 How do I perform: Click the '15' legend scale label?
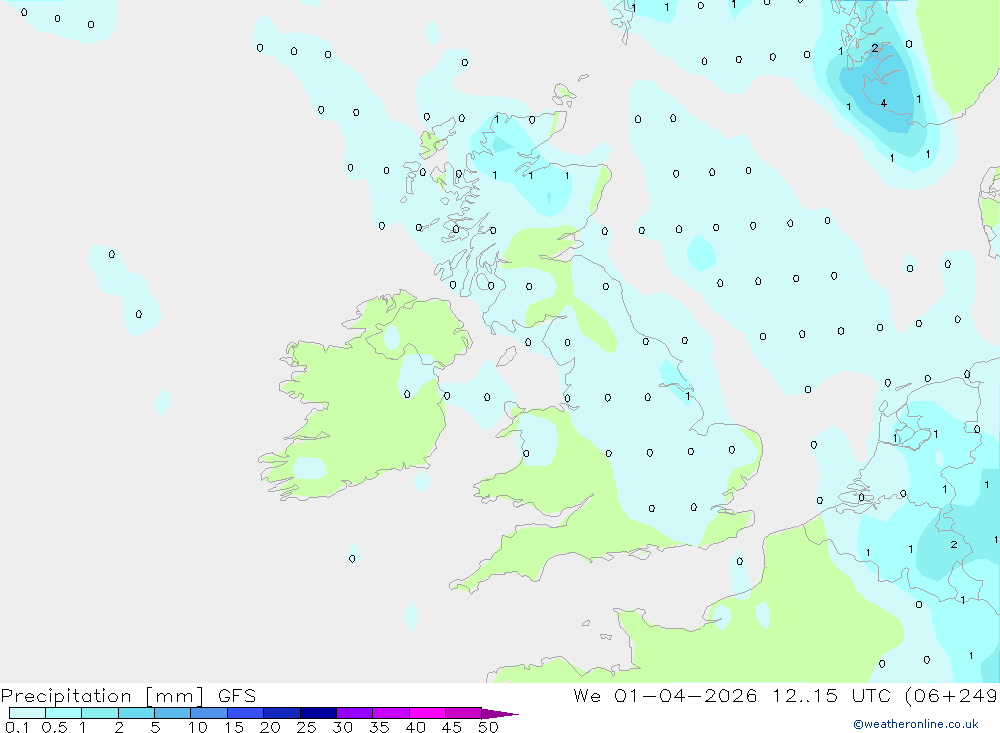click(x=233, y=727)
